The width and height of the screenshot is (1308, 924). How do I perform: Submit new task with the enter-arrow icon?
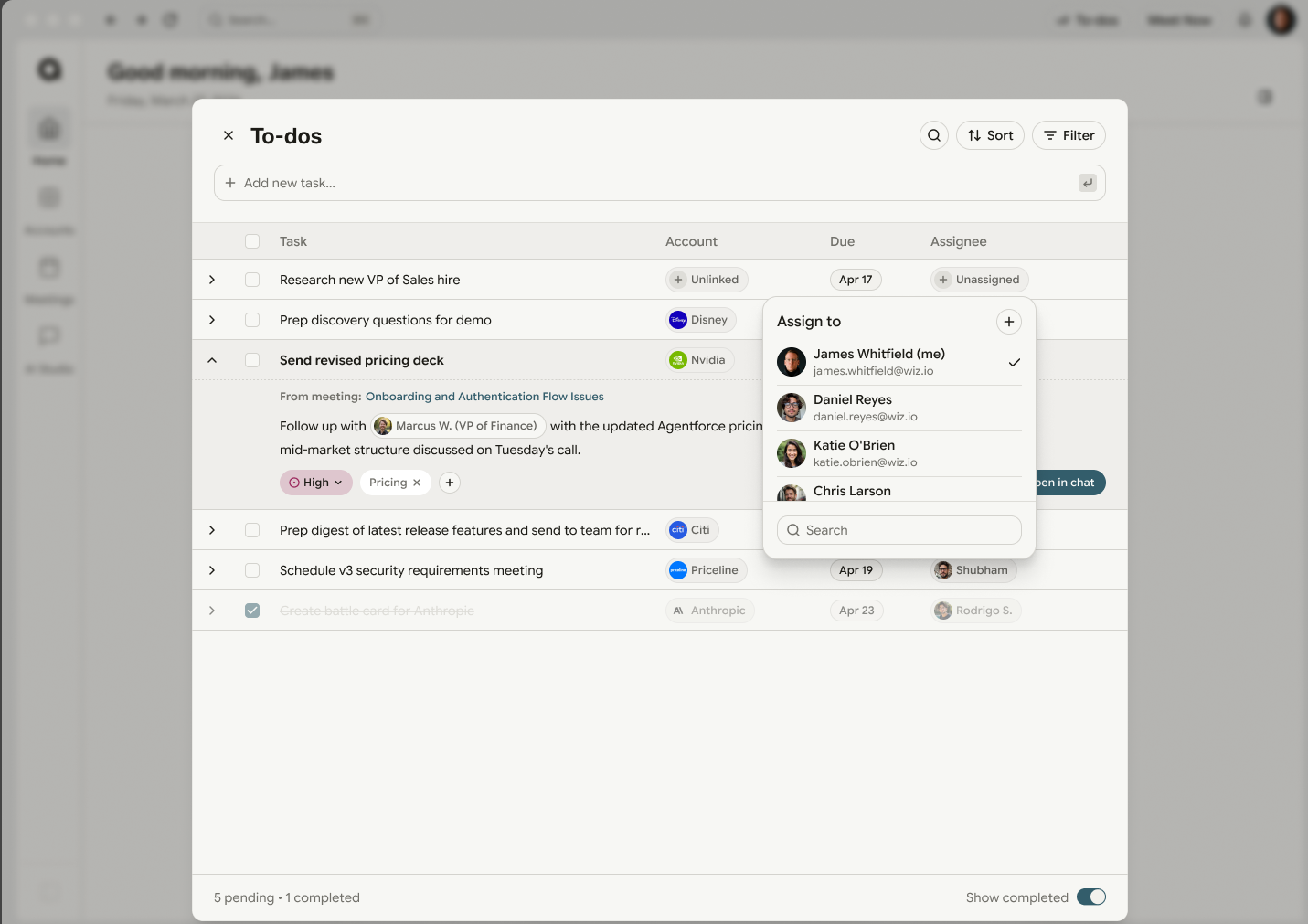point(1088,183)
